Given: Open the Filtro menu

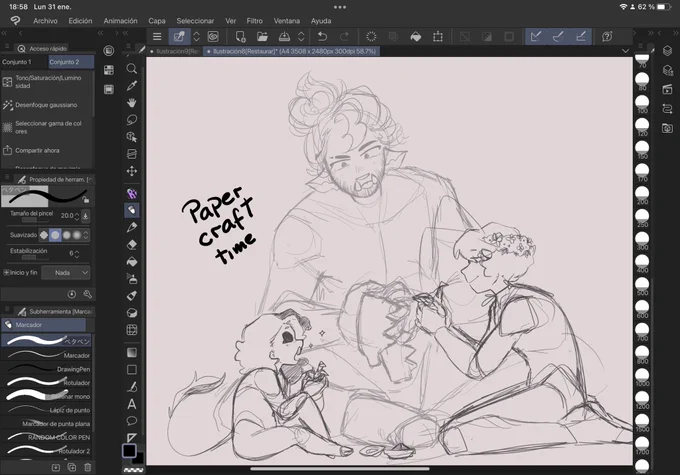Looking at the screenshot, I should 255,21.
